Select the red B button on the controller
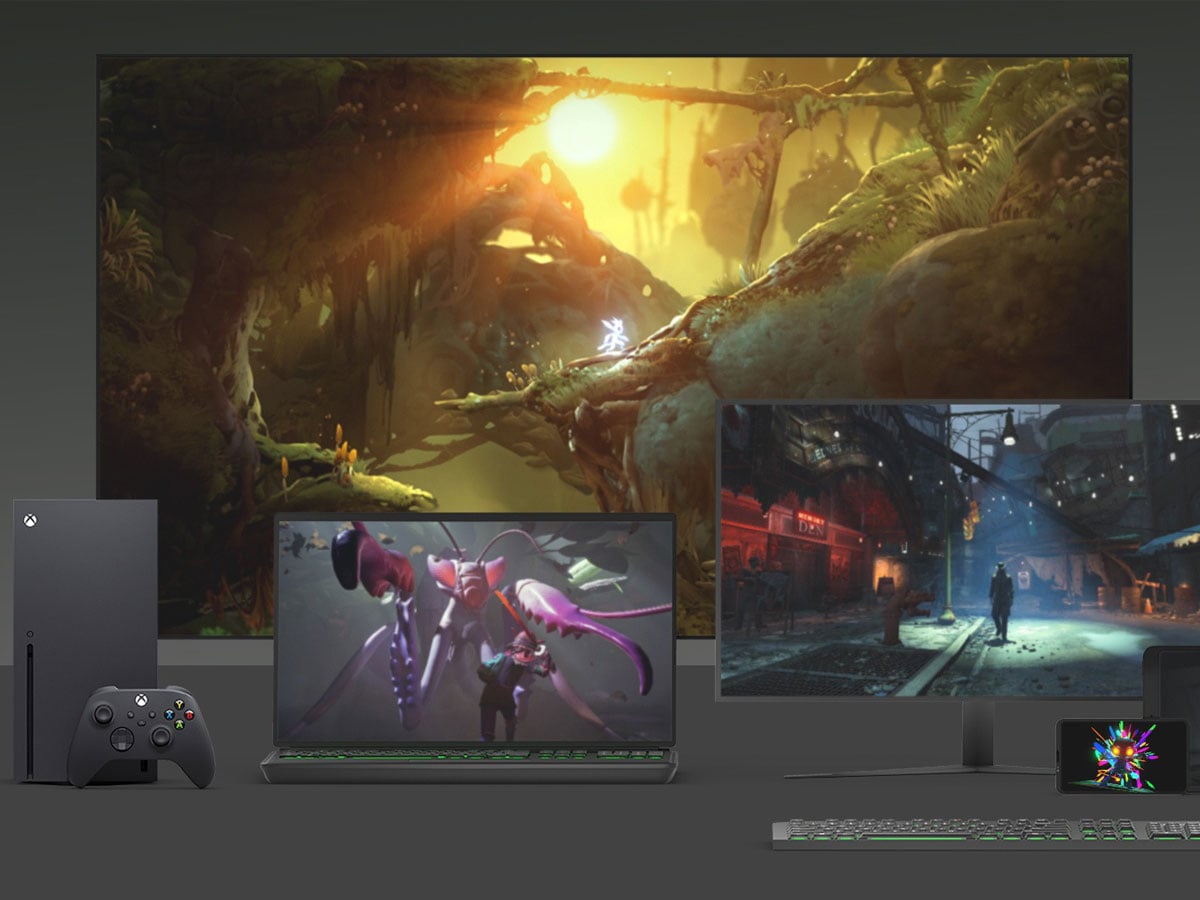 click(x=190, y=715)
